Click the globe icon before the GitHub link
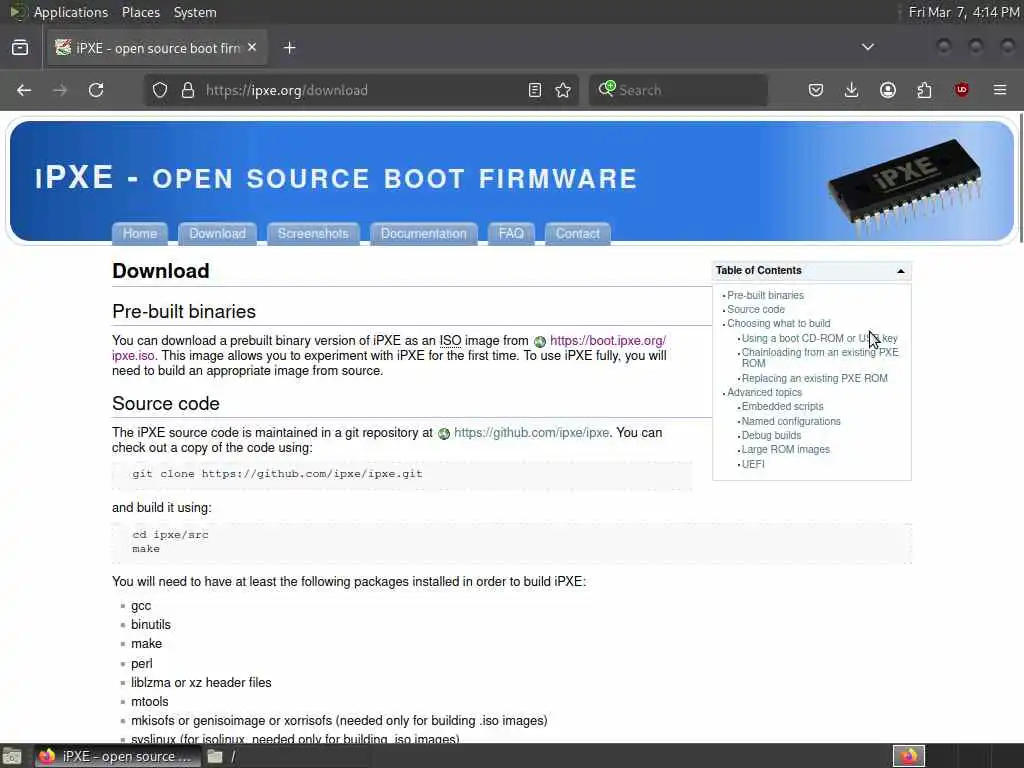Viewport: 1024px width, 768px height. 444,434
